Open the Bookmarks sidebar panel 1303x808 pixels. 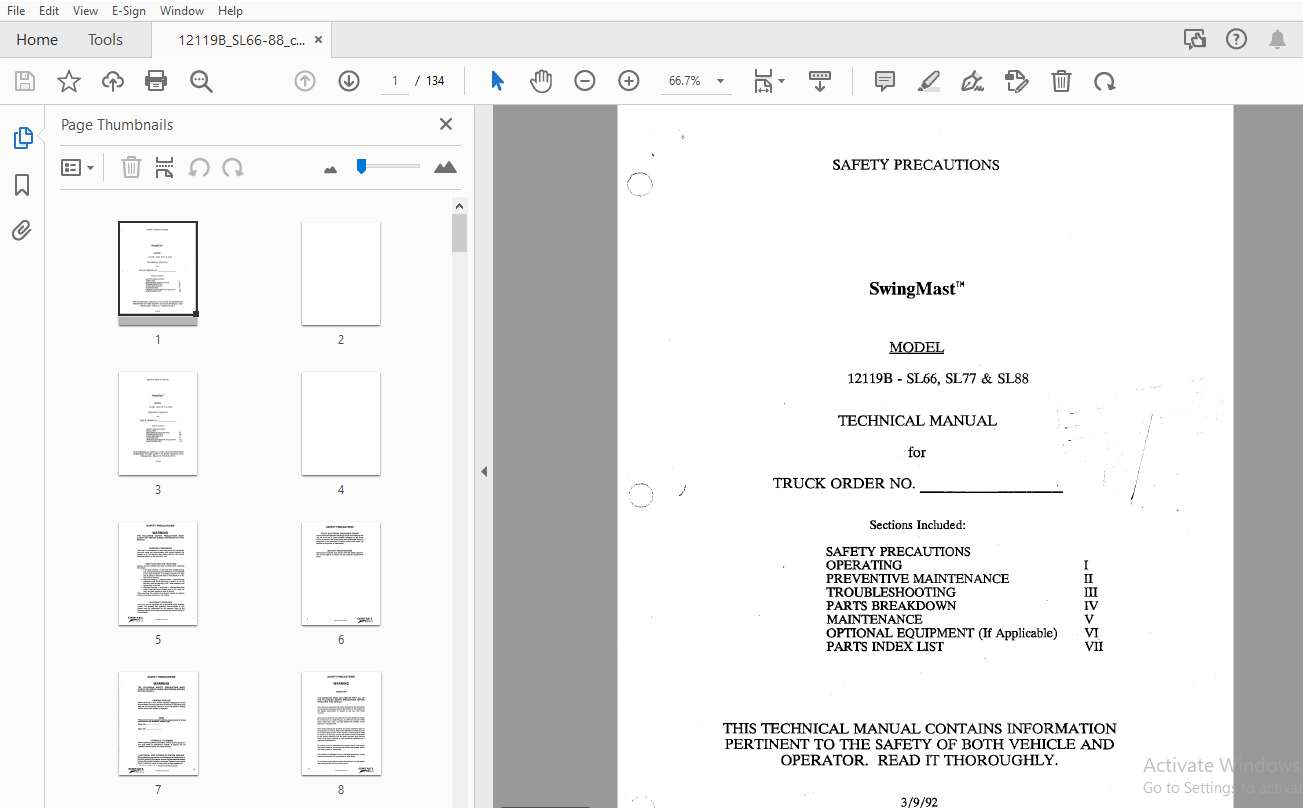(22, 185)
